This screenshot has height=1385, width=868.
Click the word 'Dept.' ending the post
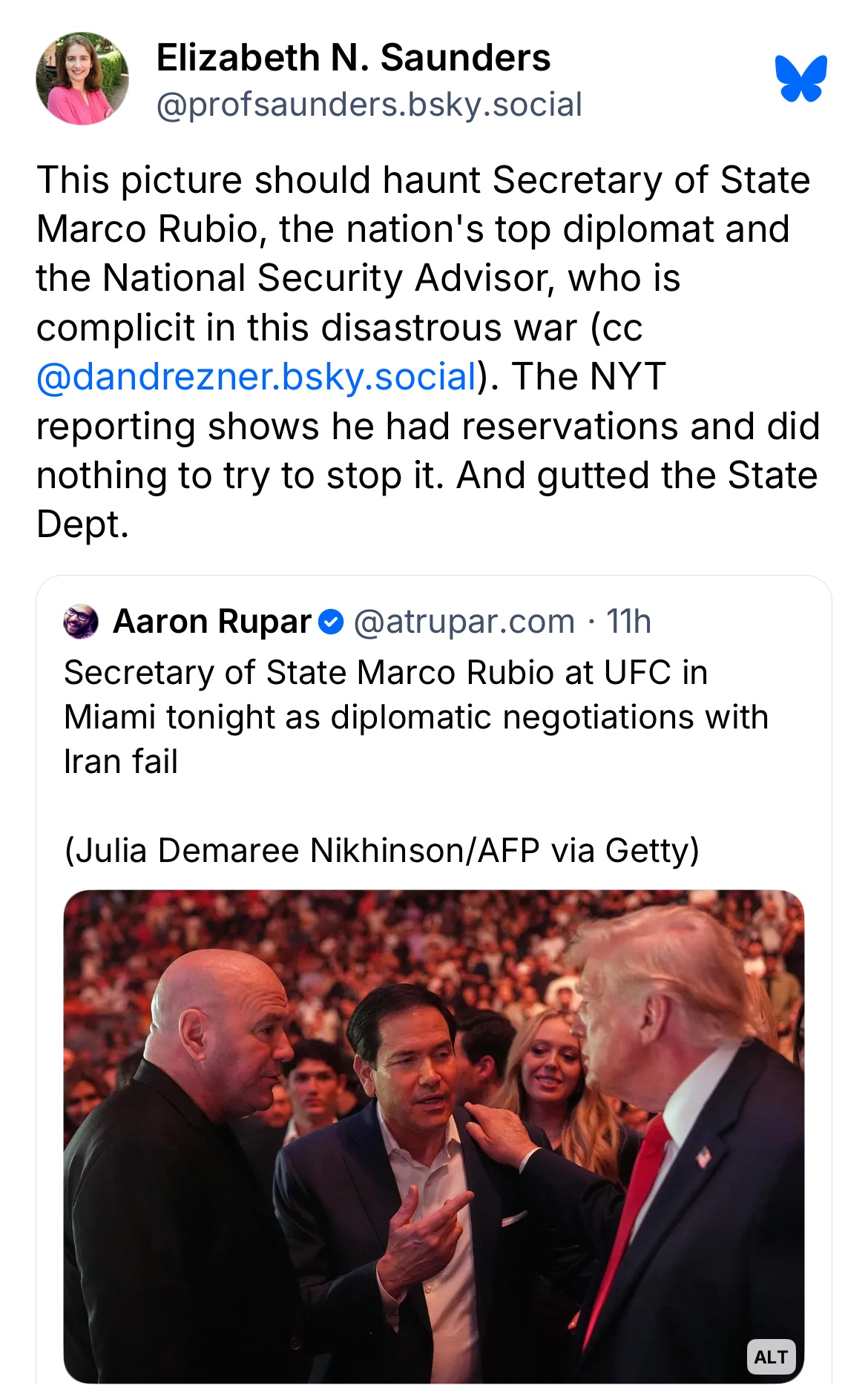point(83,524)
